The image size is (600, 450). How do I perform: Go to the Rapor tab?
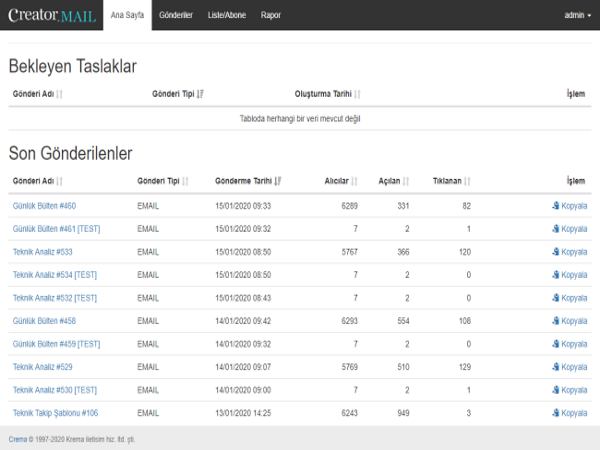[271, 15]
